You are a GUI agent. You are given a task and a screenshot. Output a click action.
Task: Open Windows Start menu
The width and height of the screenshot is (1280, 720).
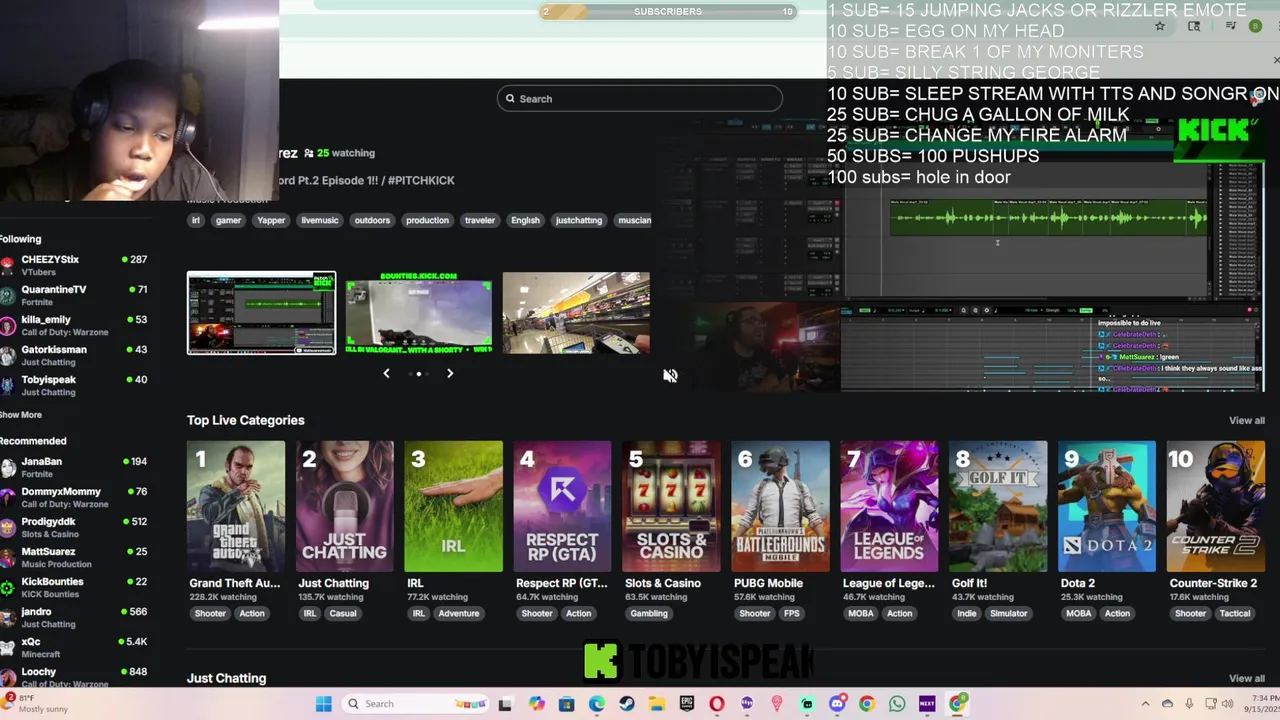324,704
